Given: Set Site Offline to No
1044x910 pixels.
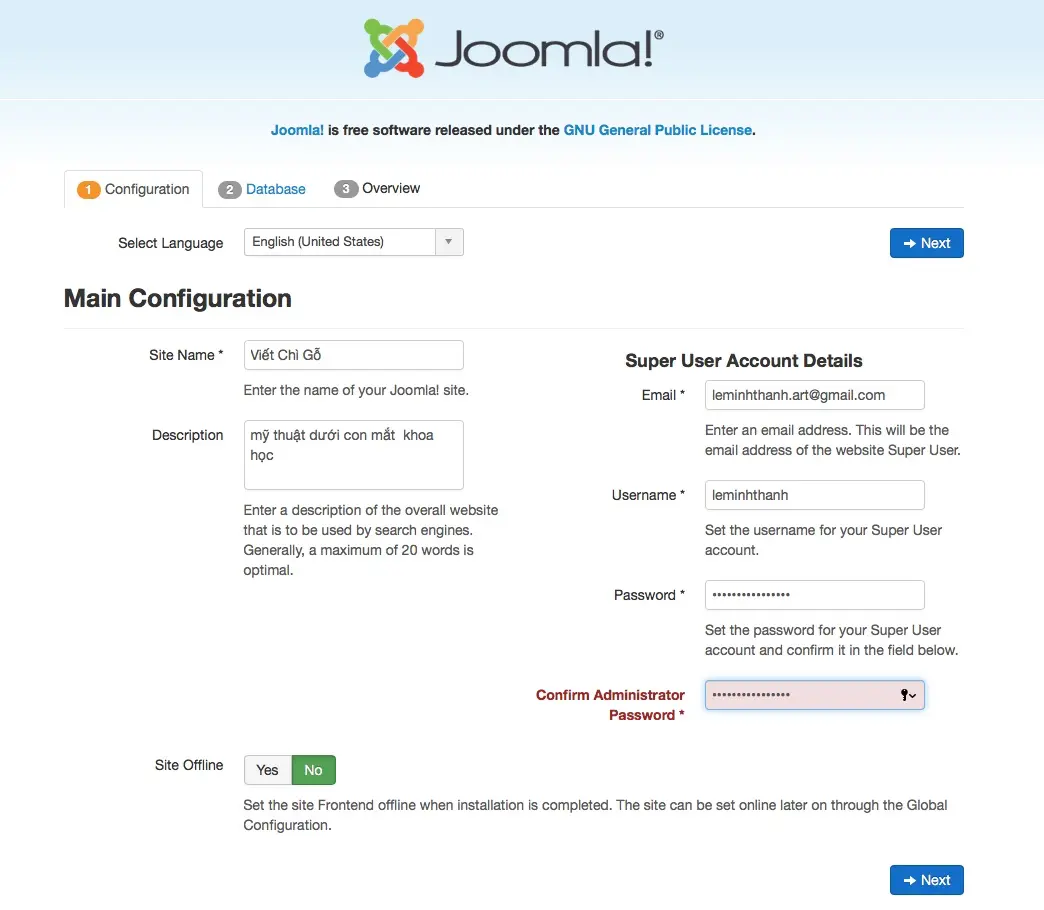Looking at the screenshot, I should click(314, 770).
